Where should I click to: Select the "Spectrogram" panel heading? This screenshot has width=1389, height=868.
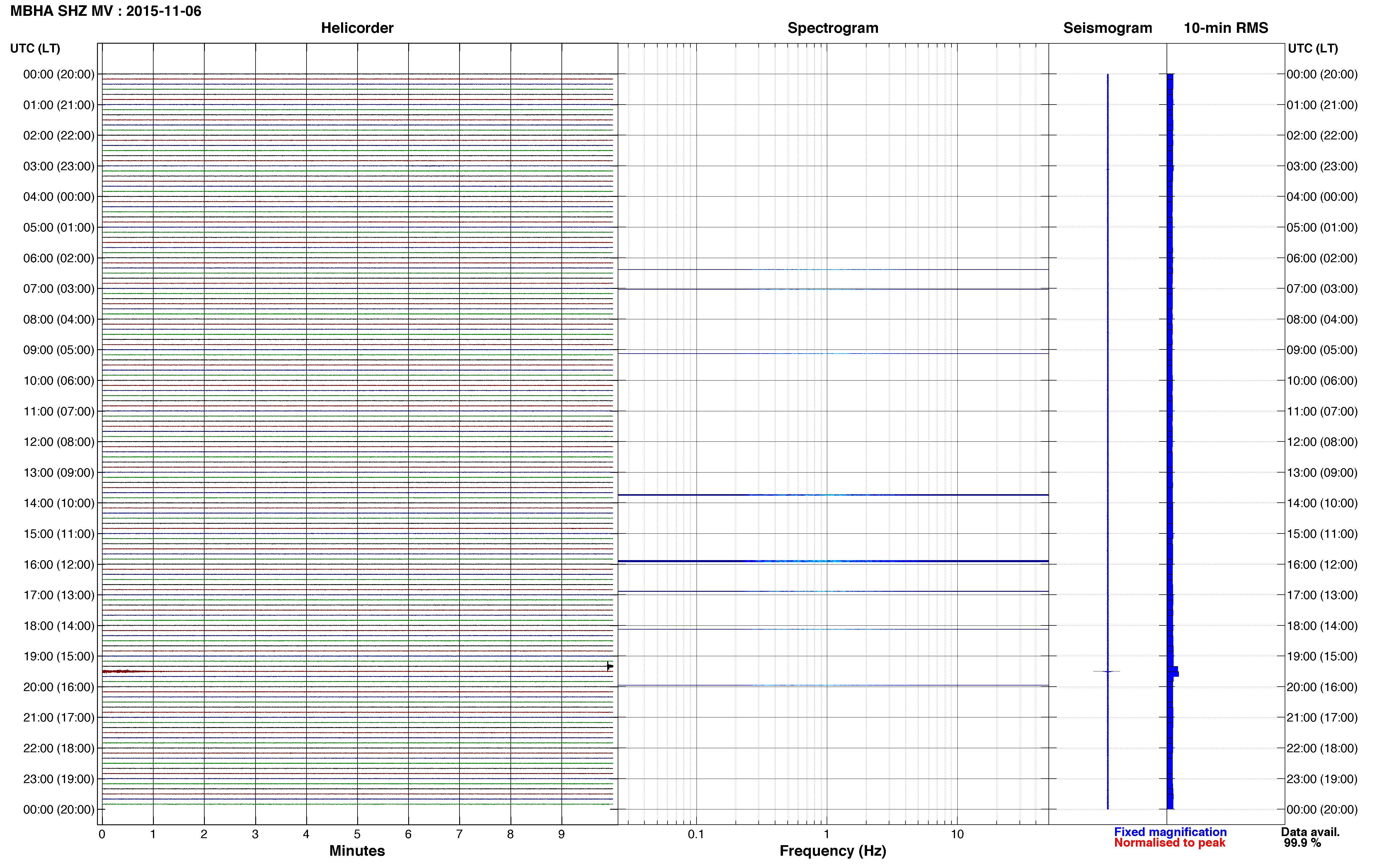coord(833,28)
